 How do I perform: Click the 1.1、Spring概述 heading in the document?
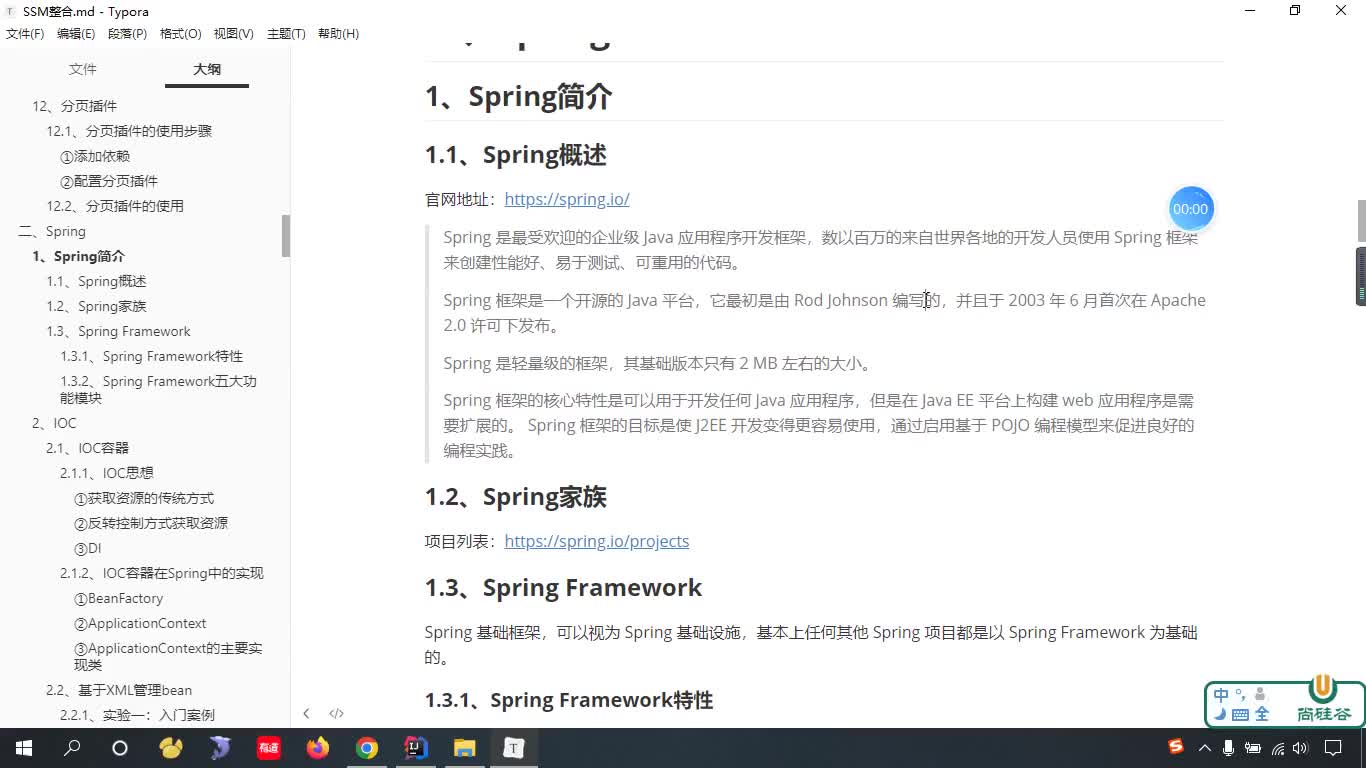(515, 155)
